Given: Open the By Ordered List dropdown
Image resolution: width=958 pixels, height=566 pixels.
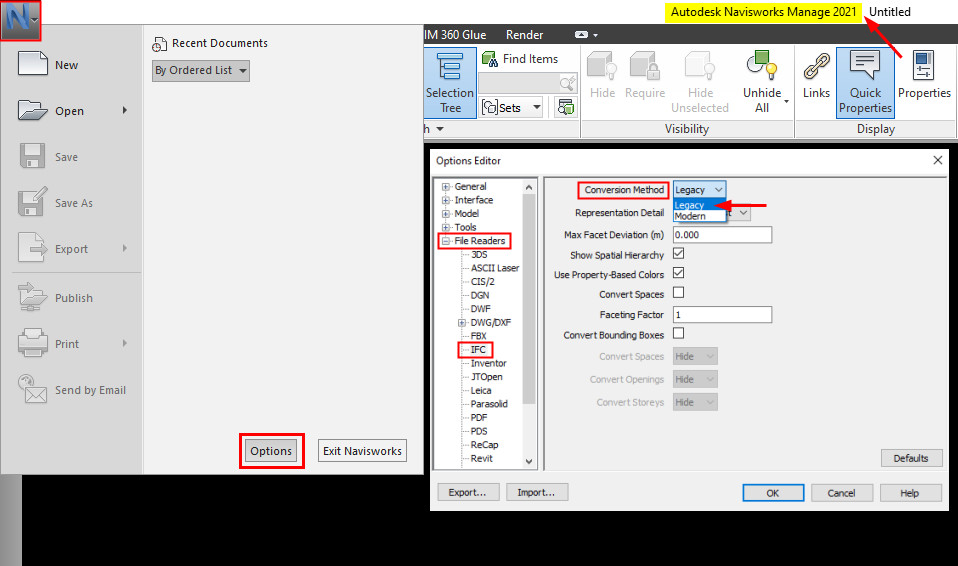Looking at the screenshot, I should [x=200, y=71].
